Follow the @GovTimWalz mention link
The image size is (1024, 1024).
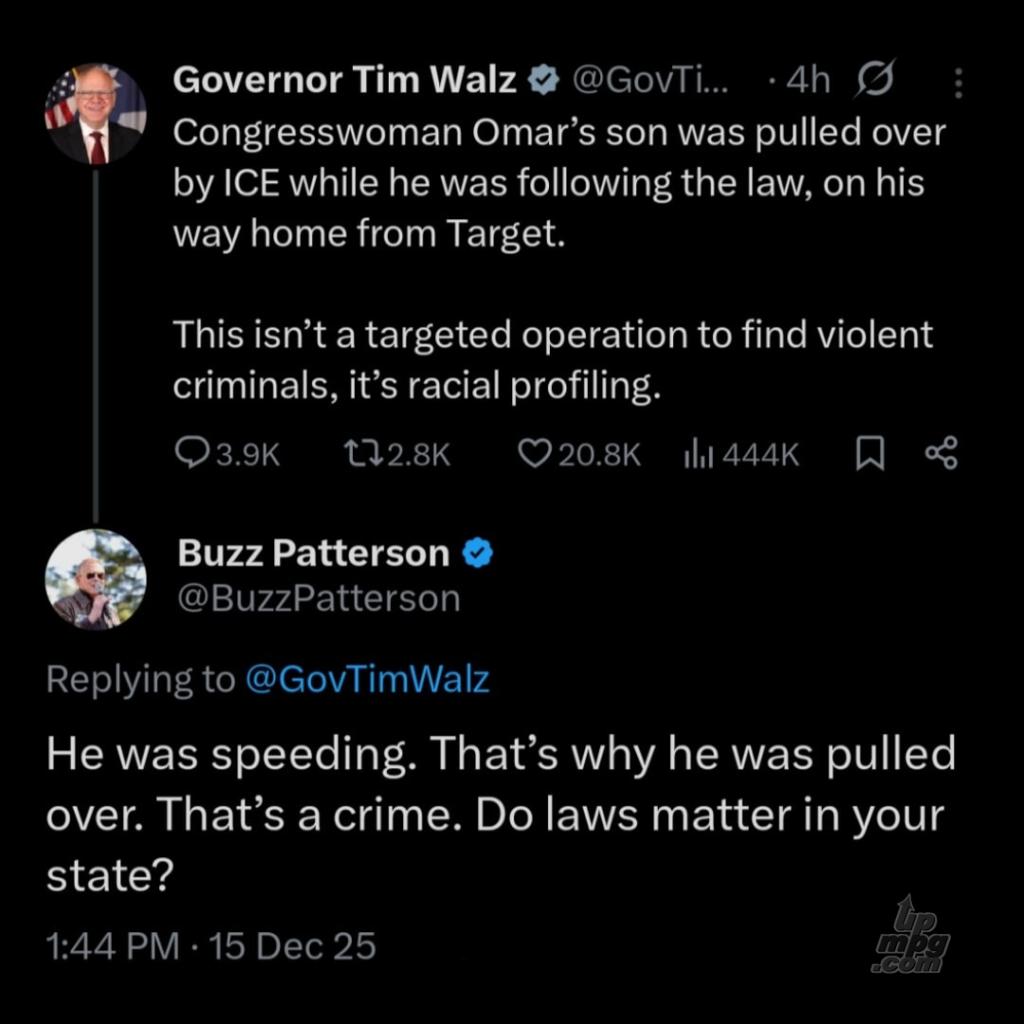point(366,680)
